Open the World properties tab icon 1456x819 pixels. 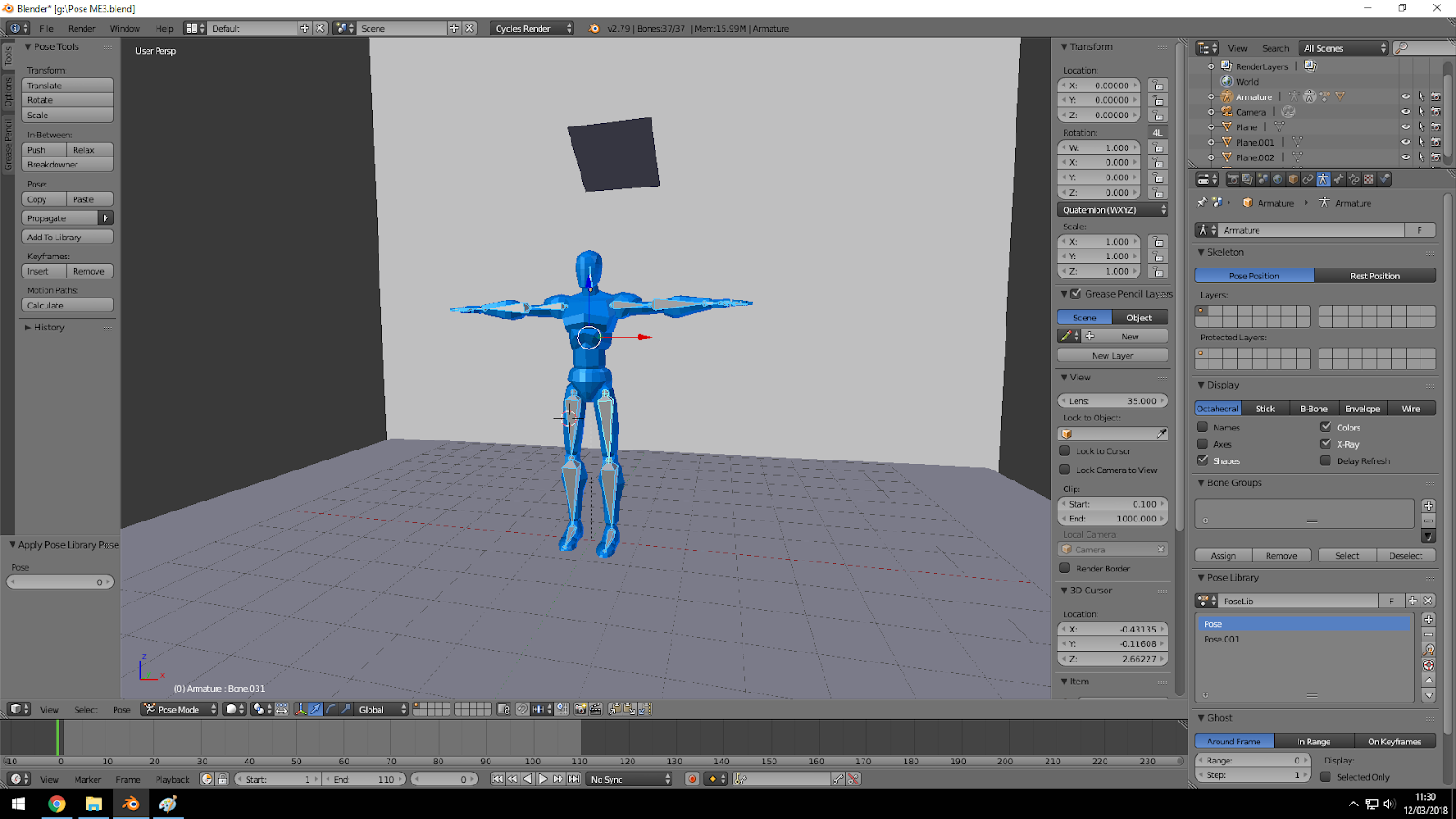[1278, 178]
